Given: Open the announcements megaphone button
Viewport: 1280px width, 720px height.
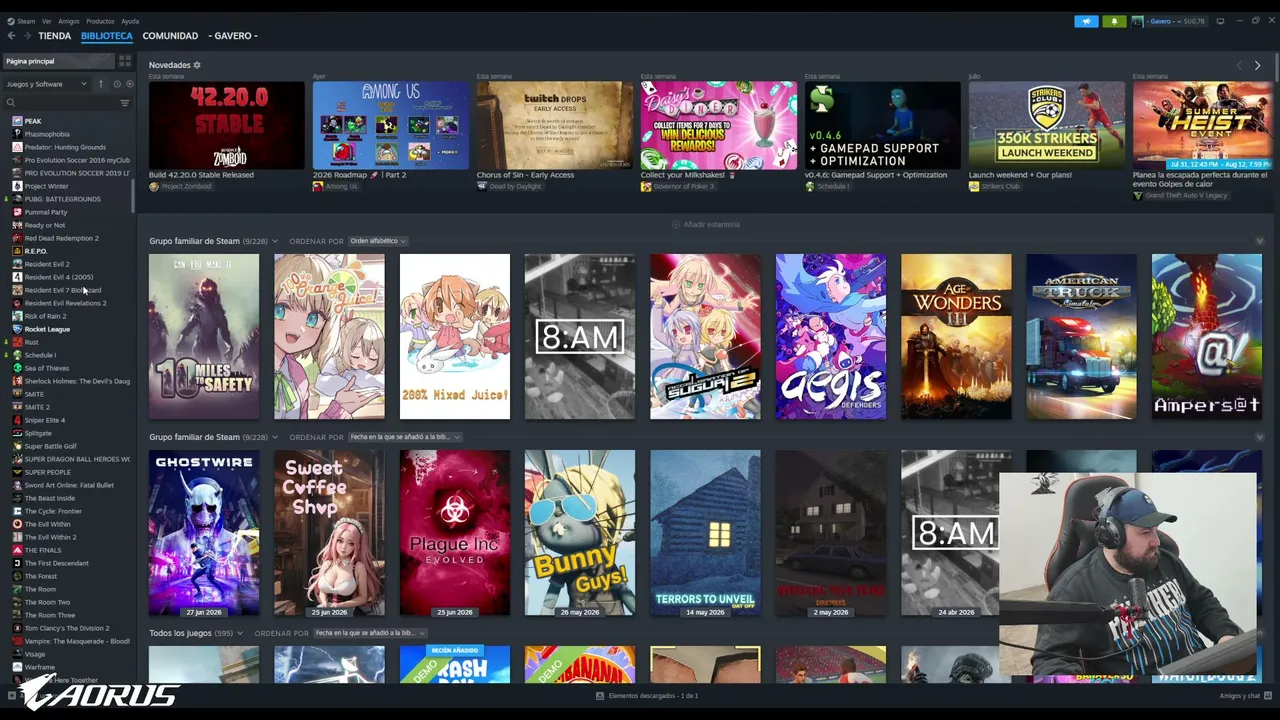Looking at the screenshot, I should click(1086, 21).
